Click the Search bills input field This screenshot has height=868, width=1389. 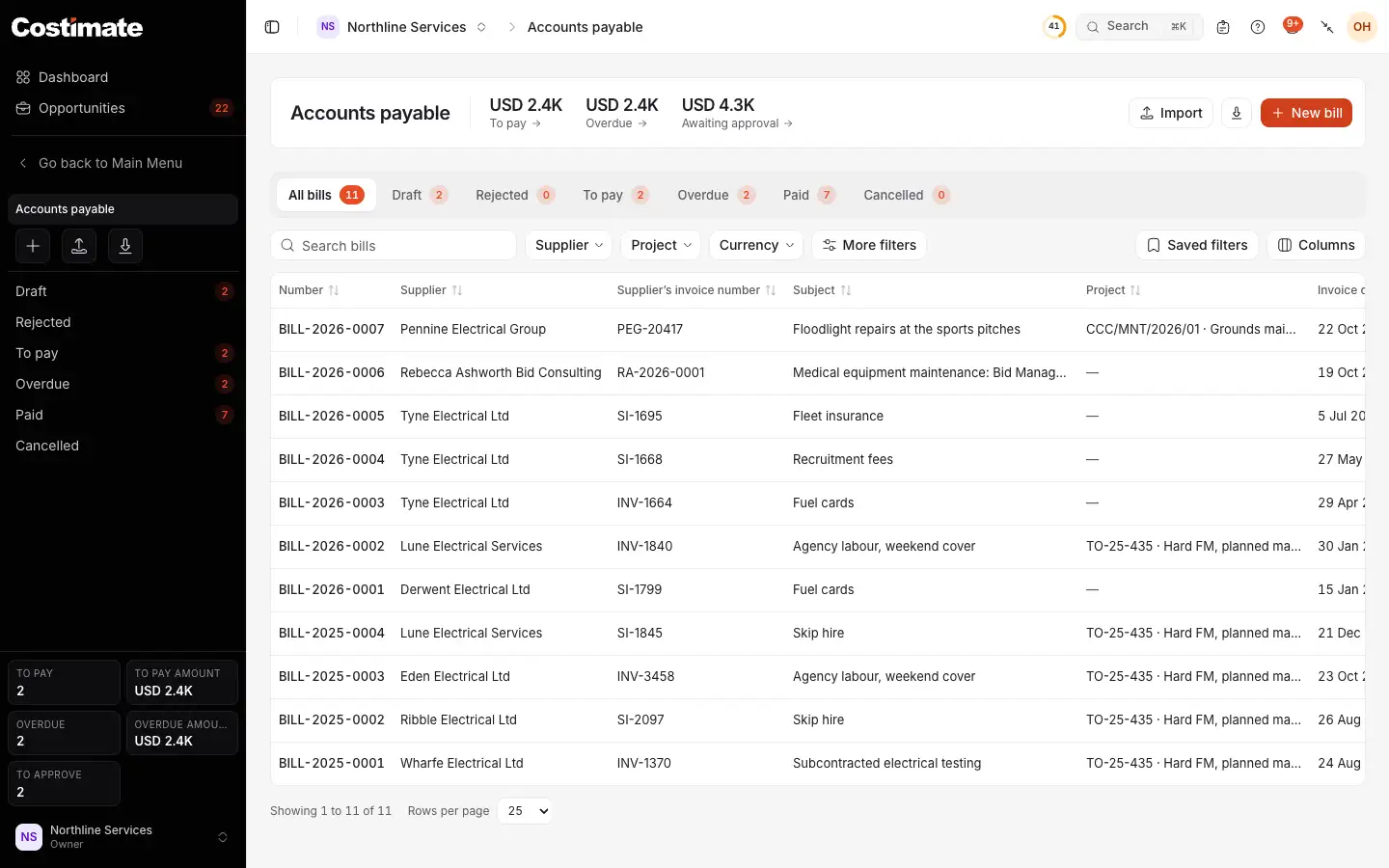[x=394, y=245]
